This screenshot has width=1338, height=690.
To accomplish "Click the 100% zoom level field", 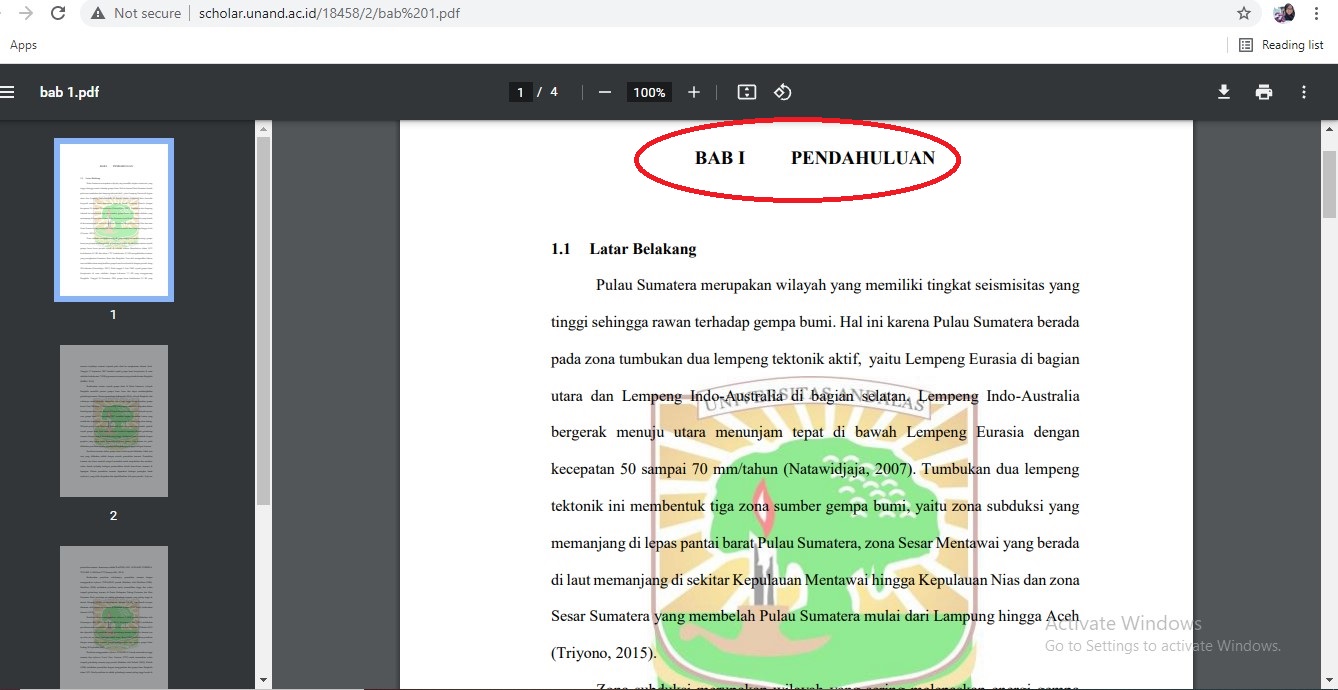I will tap(649, 92).
